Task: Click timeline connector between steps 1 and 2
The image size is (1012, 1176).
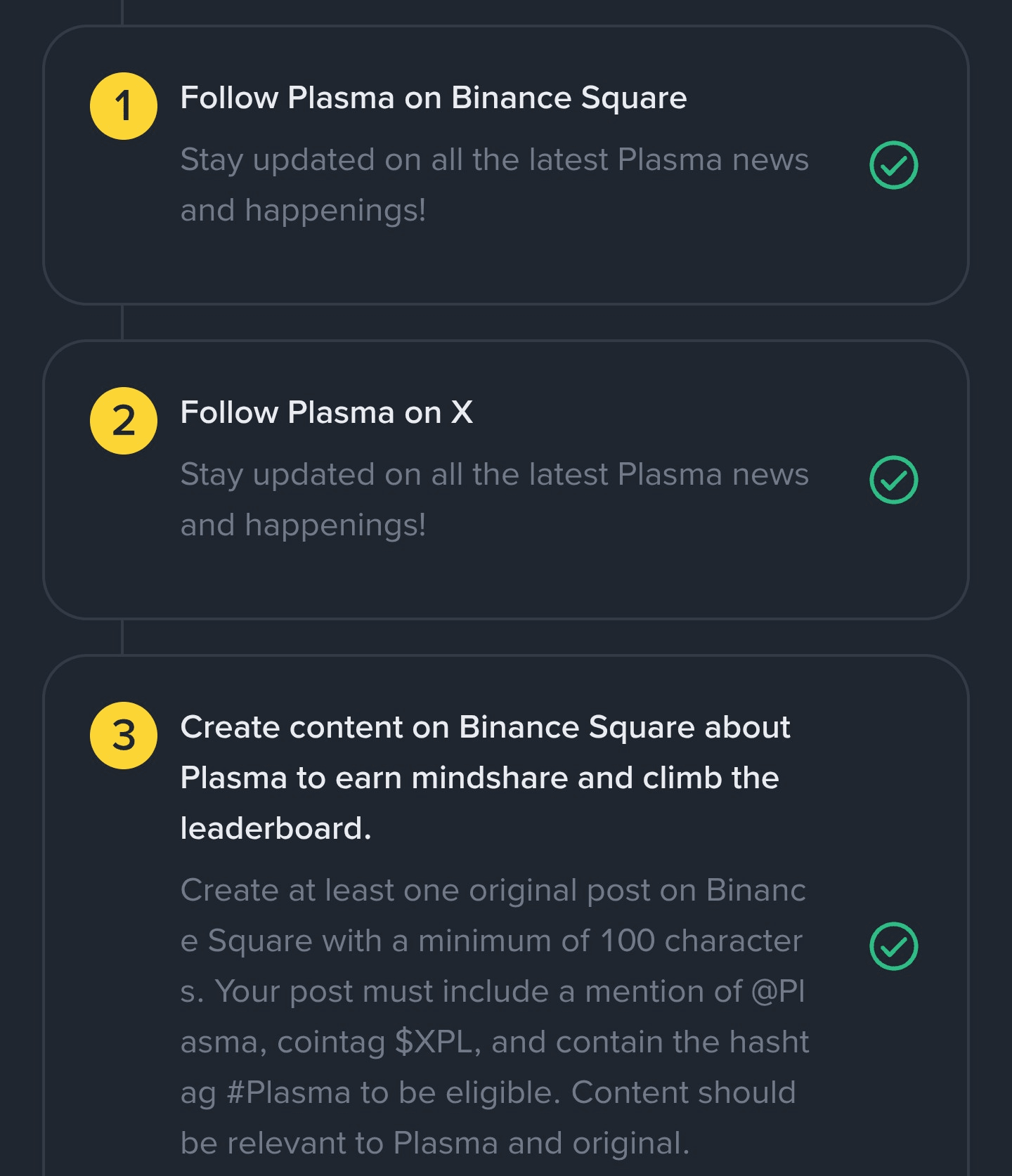Action: (x=122, y=322)
